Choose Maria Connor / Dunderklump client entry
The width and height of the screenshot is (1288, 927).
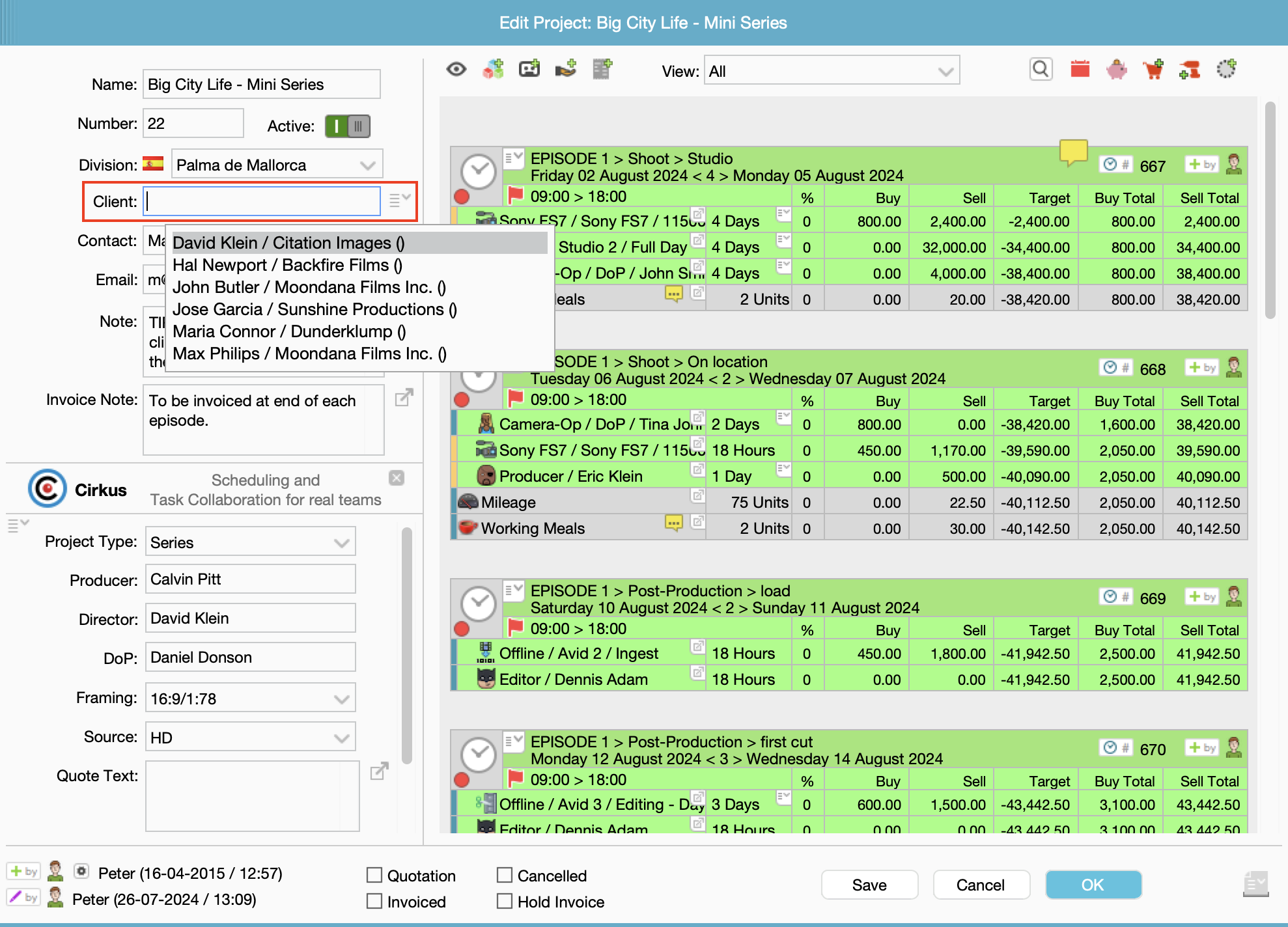tap(289, 331)
